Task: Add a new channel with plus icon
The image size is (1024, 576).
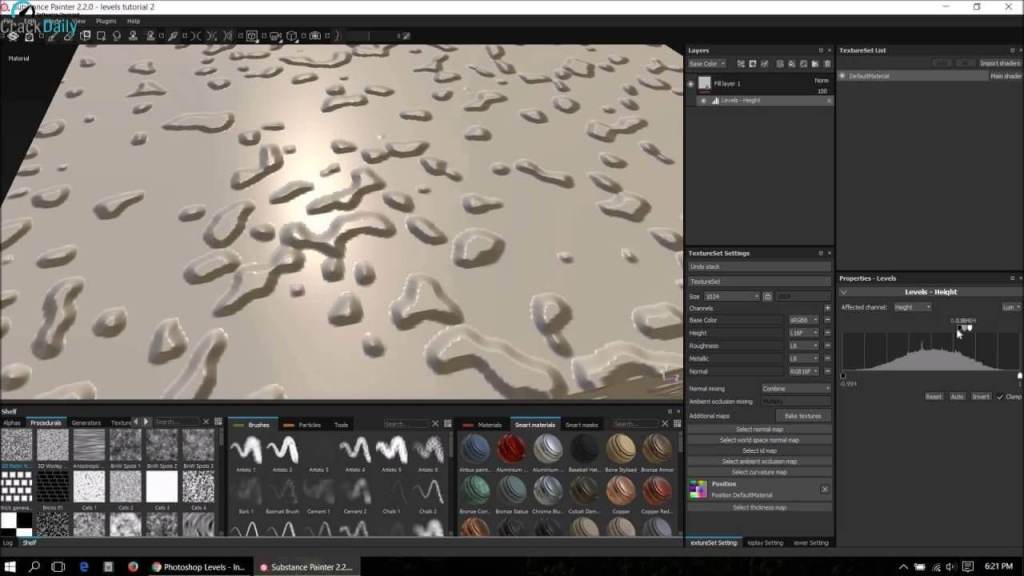Action: pyautogui.click(x=827, y=308)
